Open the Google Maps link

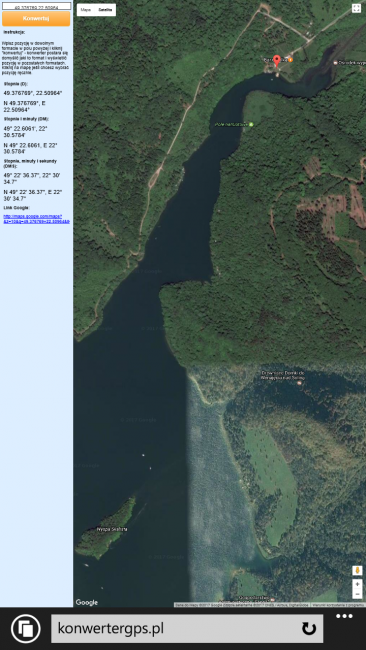(36, 219)
